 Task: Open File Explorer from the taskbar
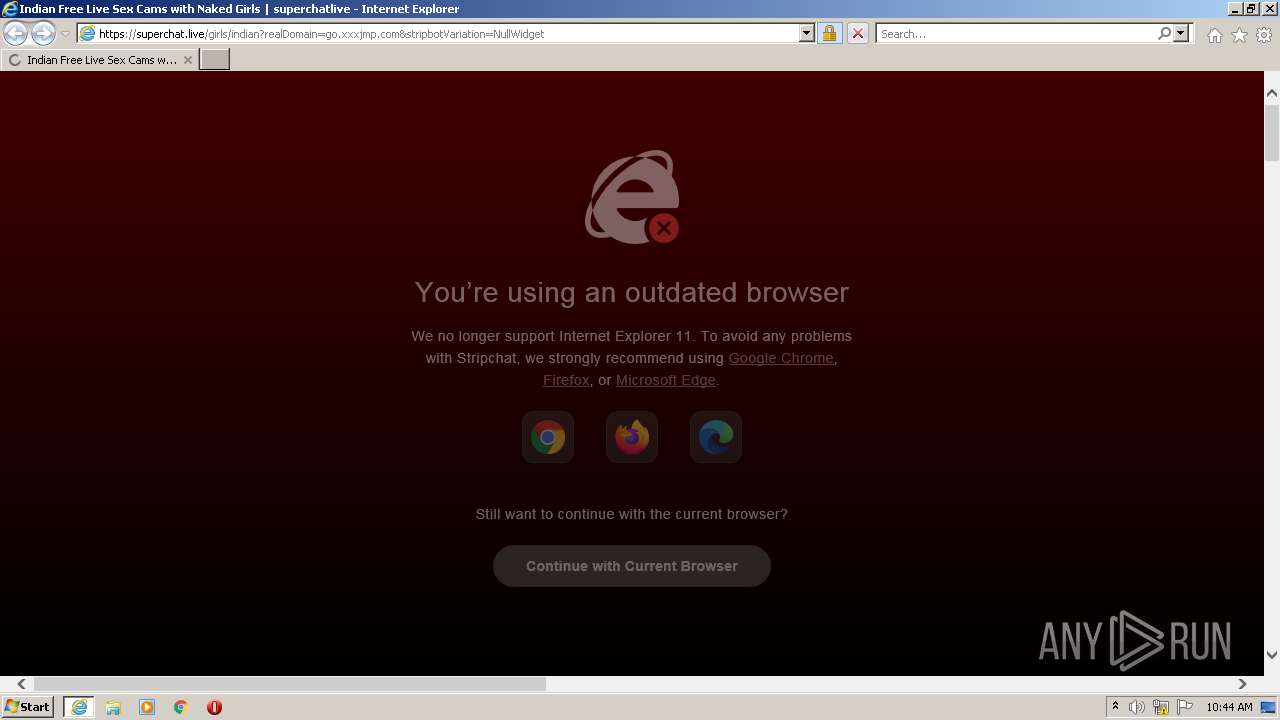point(113,707)
